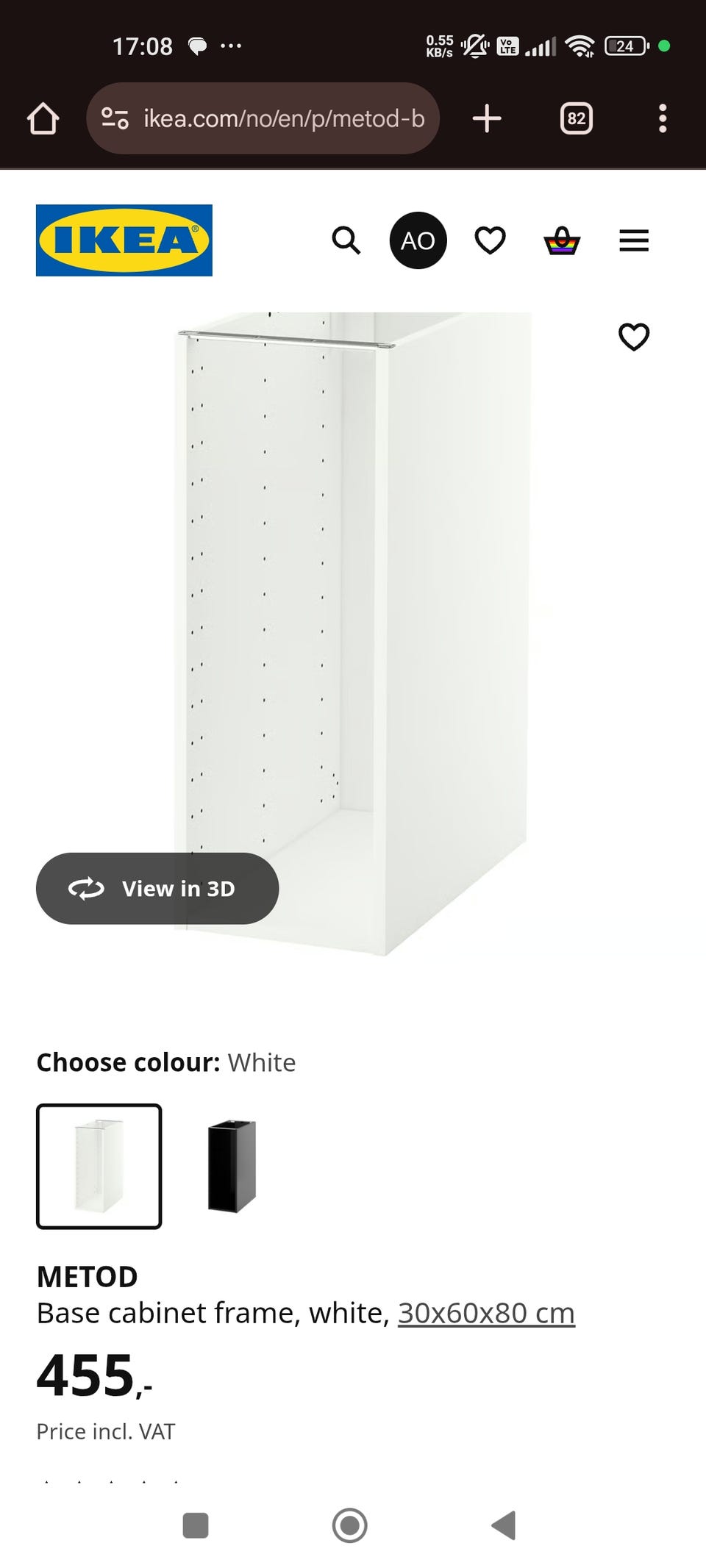Screen dimensions: 706x1568
Task: Open the AO profile account icon
Action: click(418, 240)
